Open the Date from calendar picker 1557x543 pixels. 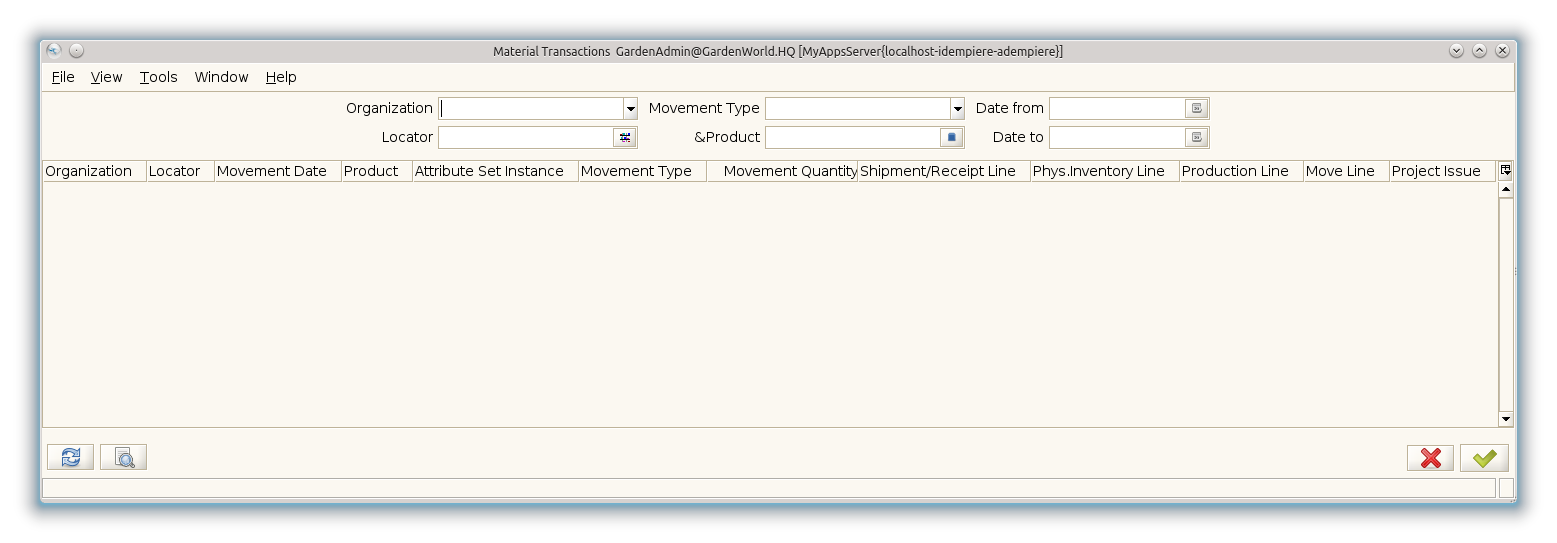coord(1197,108)
